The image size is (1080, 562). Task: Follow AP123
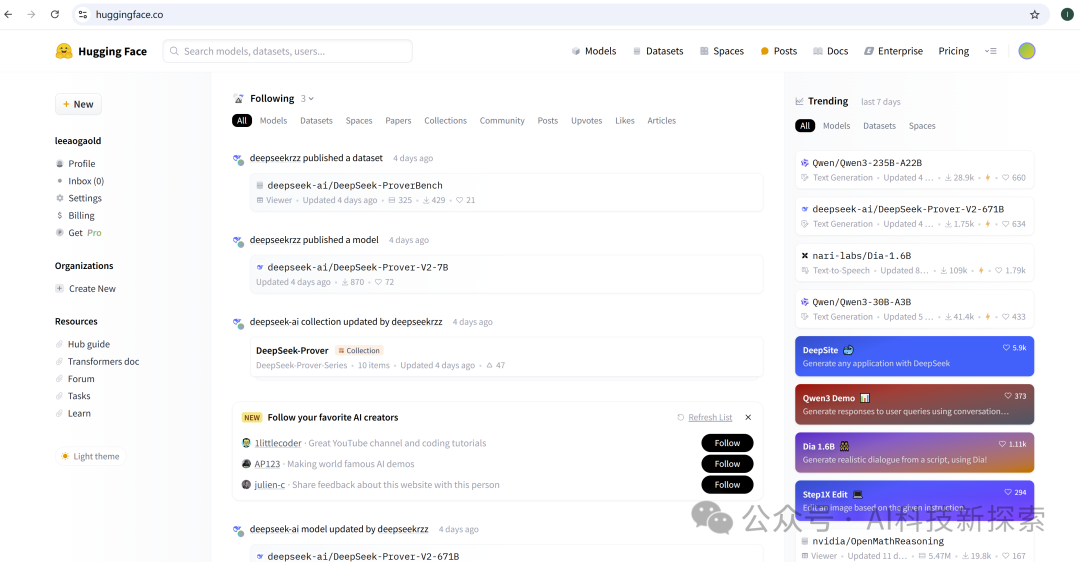[x=727, y=464]
